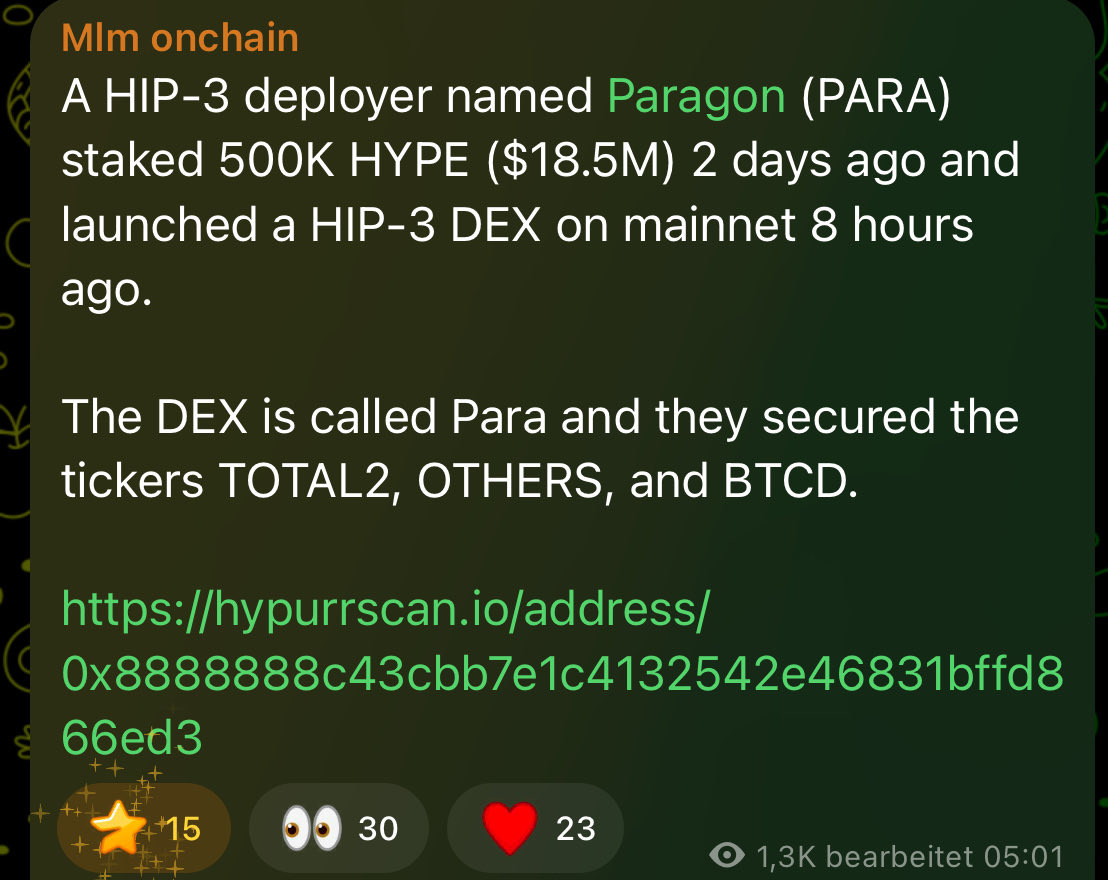Click the 1,3K views counter

tap(786, 857)
